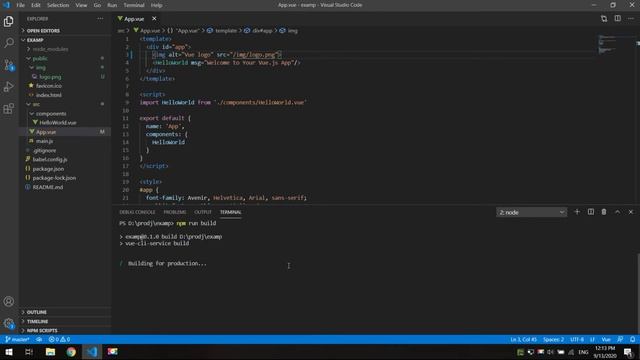This screenshot has width=640, height=360.
Task: Switch to the Debug Console tab
Action: tap(137, 212)
